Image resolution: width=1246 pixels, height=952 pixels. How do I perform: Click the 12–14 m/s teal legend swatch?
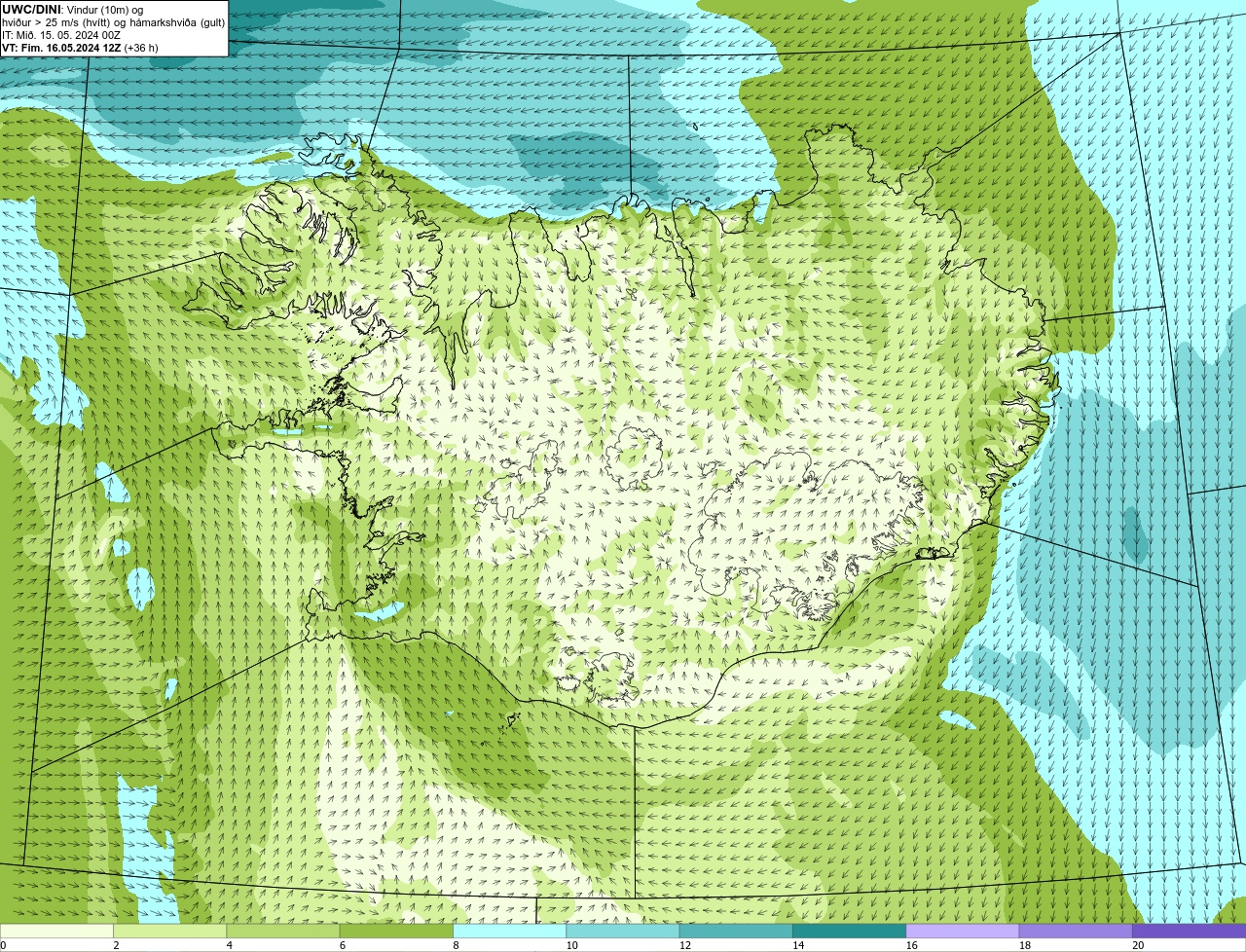coord(736,931)
